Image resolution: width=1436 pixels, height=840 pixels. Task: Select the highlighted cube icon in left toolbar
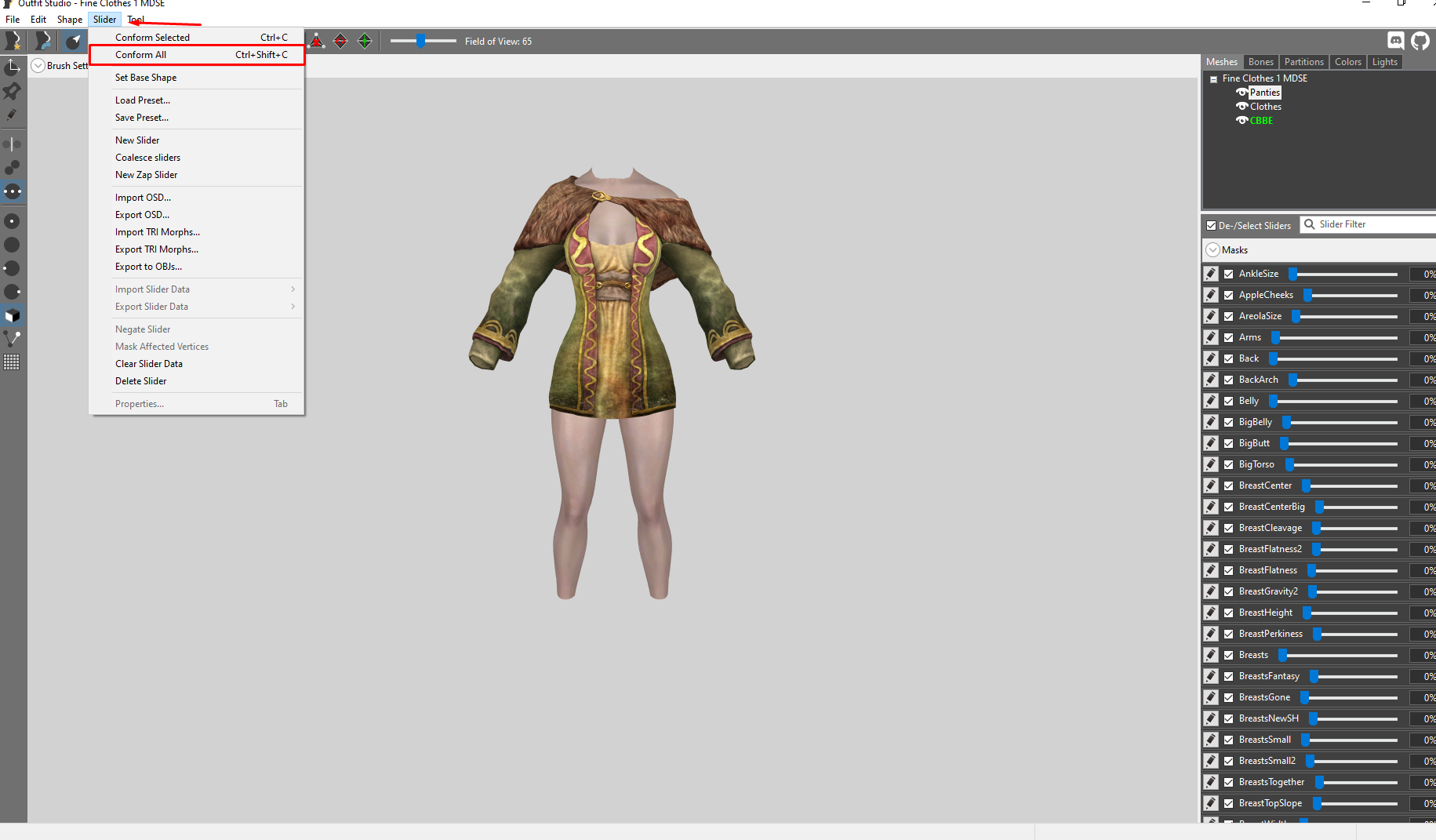point(13,315)
